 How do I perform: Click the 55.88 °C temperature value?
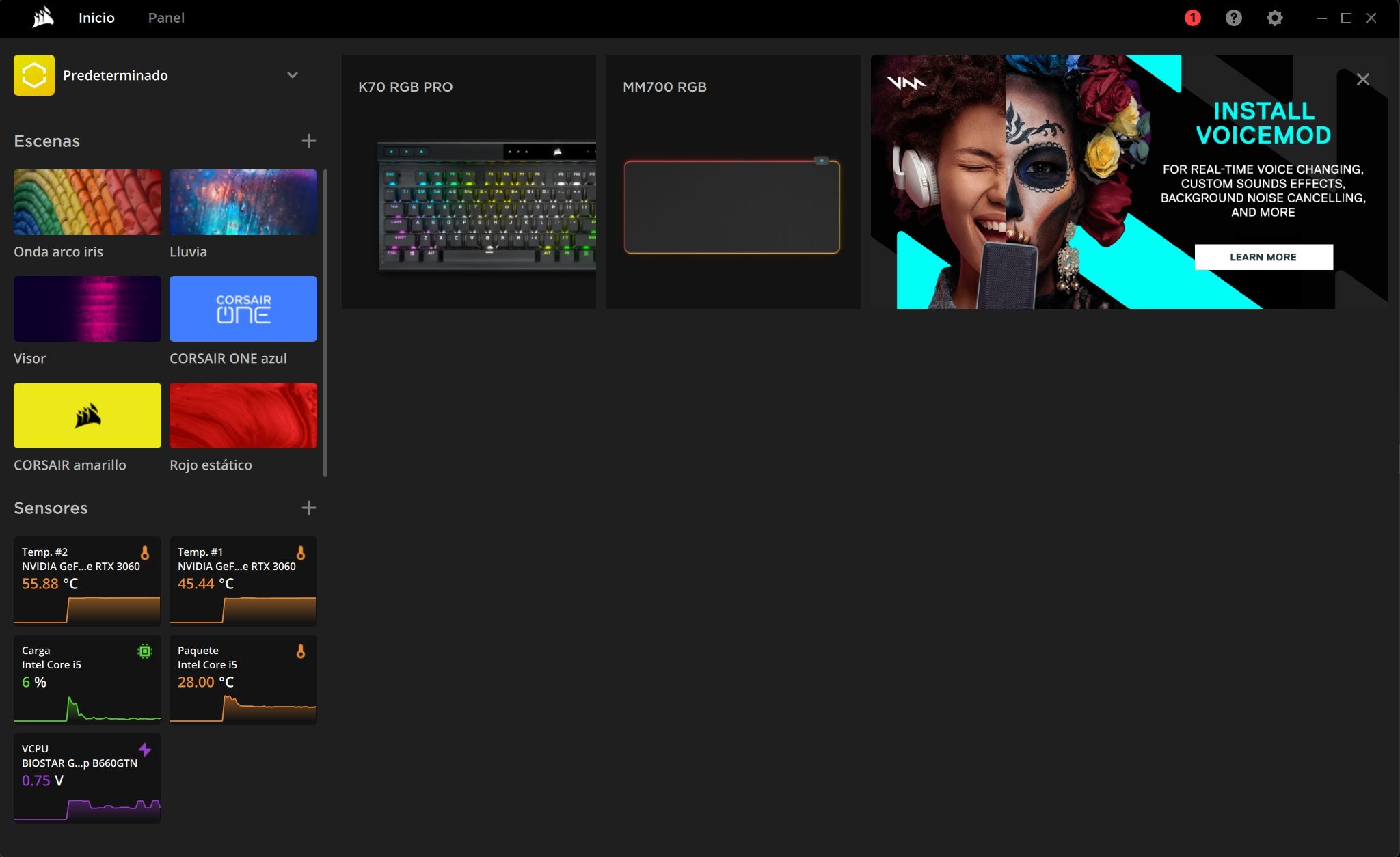(50, 584)
